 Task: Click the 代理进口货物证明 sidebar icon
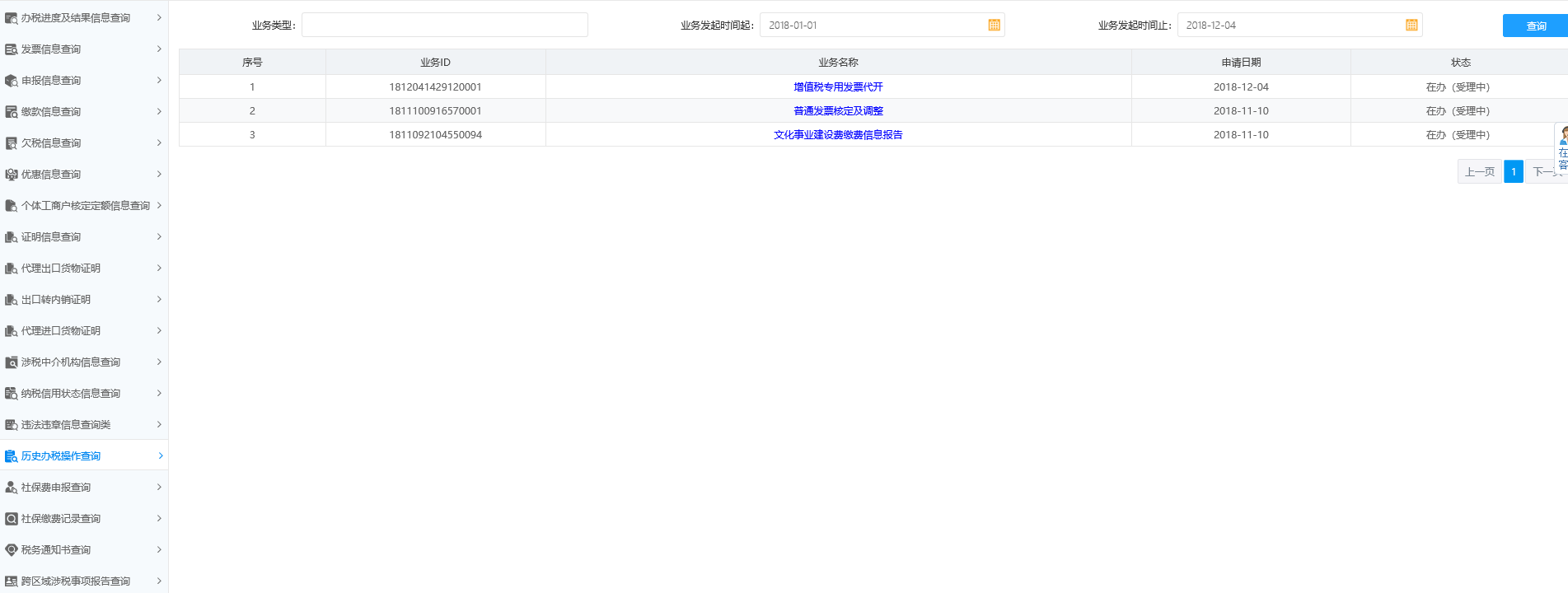(x=11, y=331)
